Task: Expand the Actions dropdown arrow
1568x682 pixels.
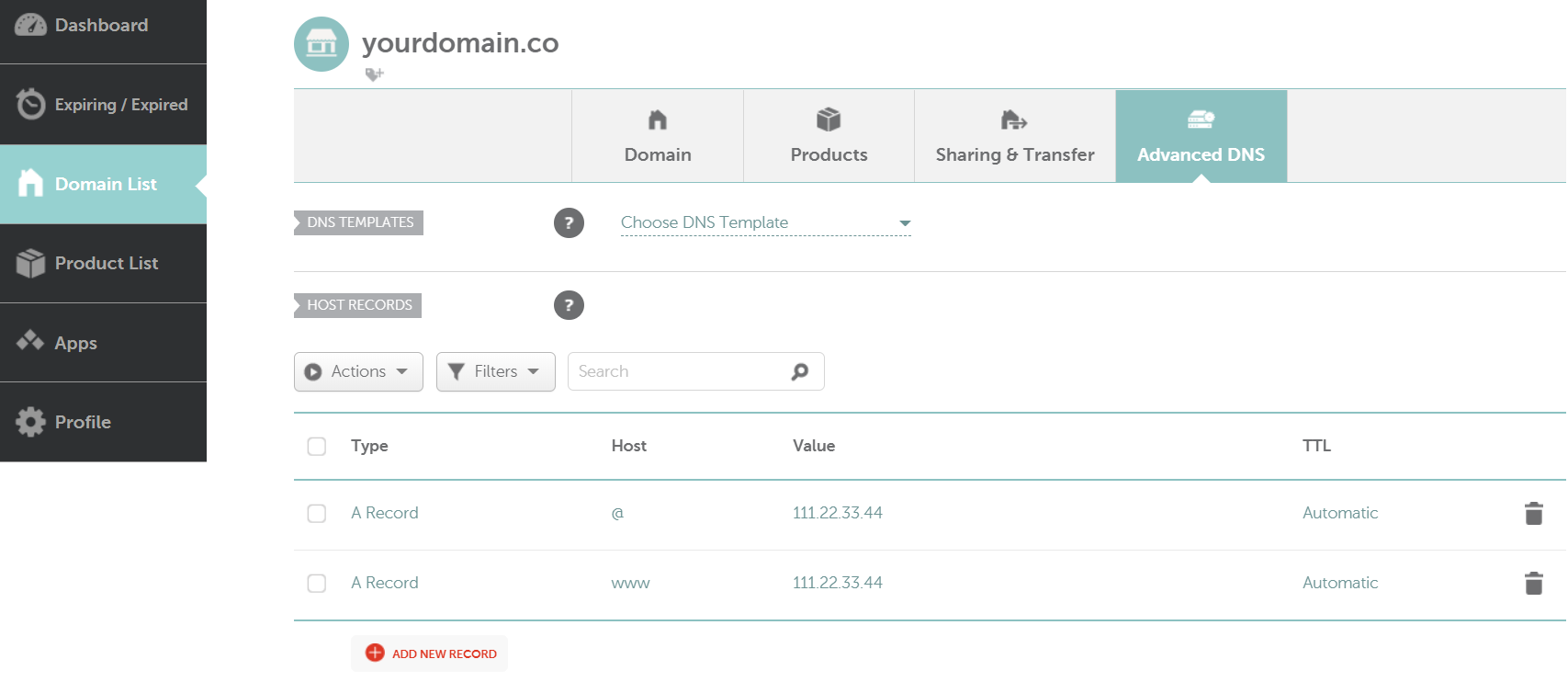Action: pos(401,371)
